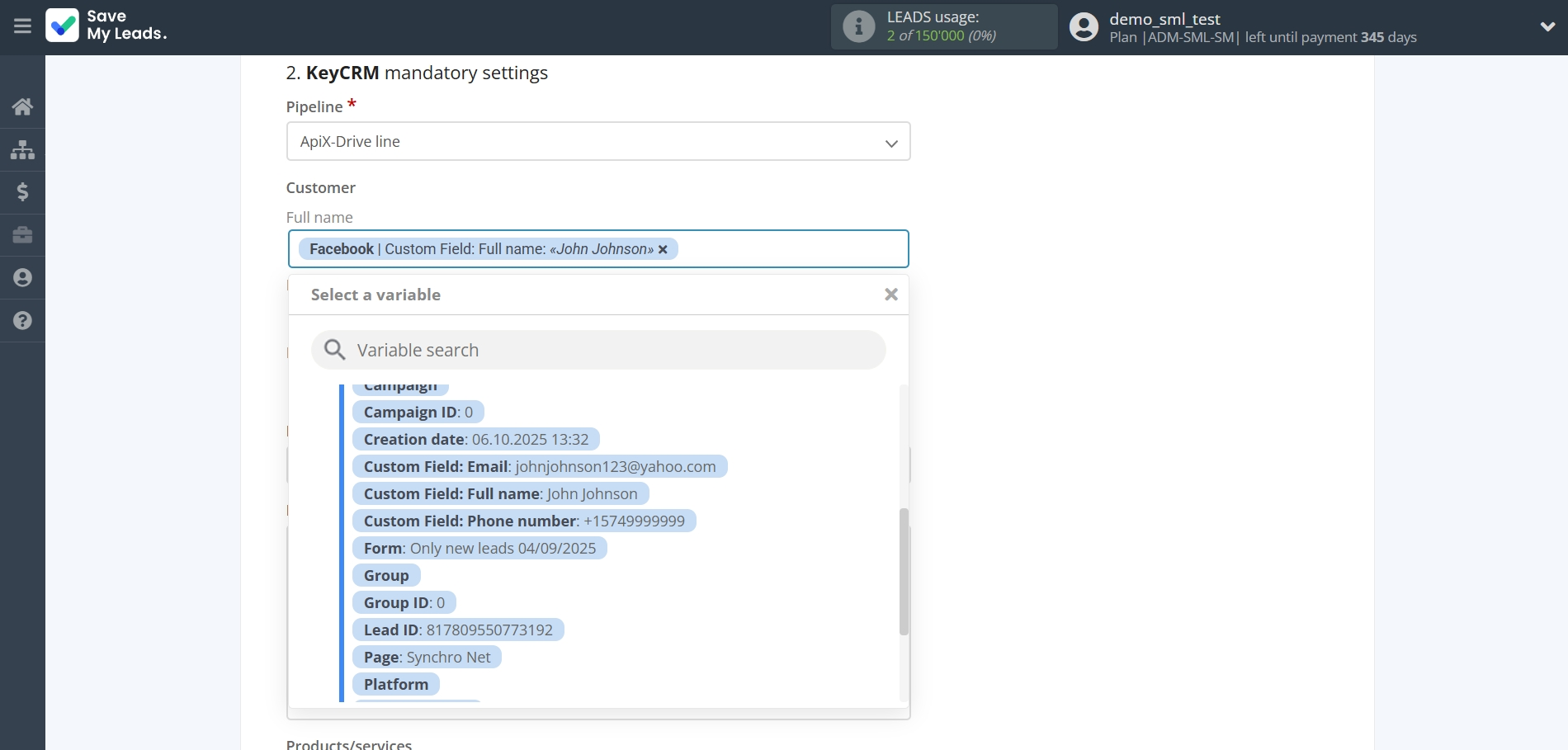Click inside the Variable search field
1568x750 pixels.
pyautogui.click(x=578, y=350)
